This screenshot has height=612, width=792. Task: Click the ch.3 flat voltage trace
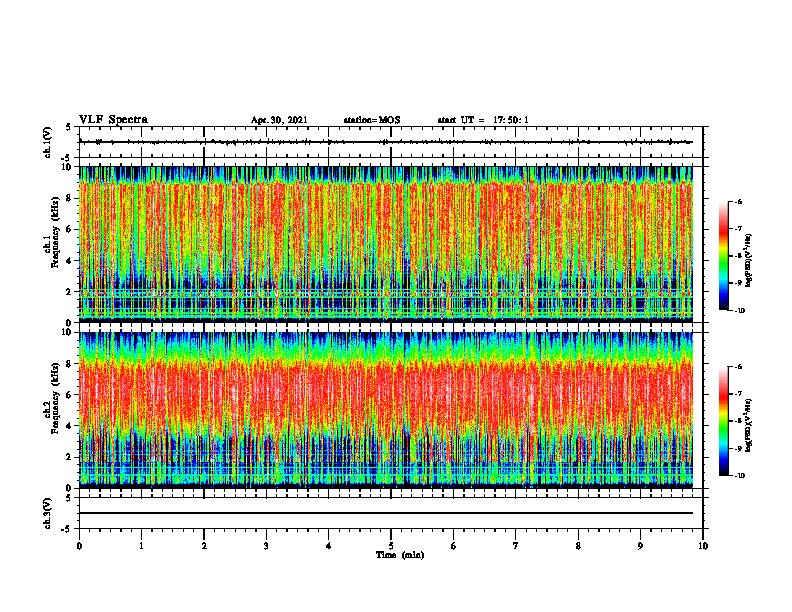coord(386,513)
